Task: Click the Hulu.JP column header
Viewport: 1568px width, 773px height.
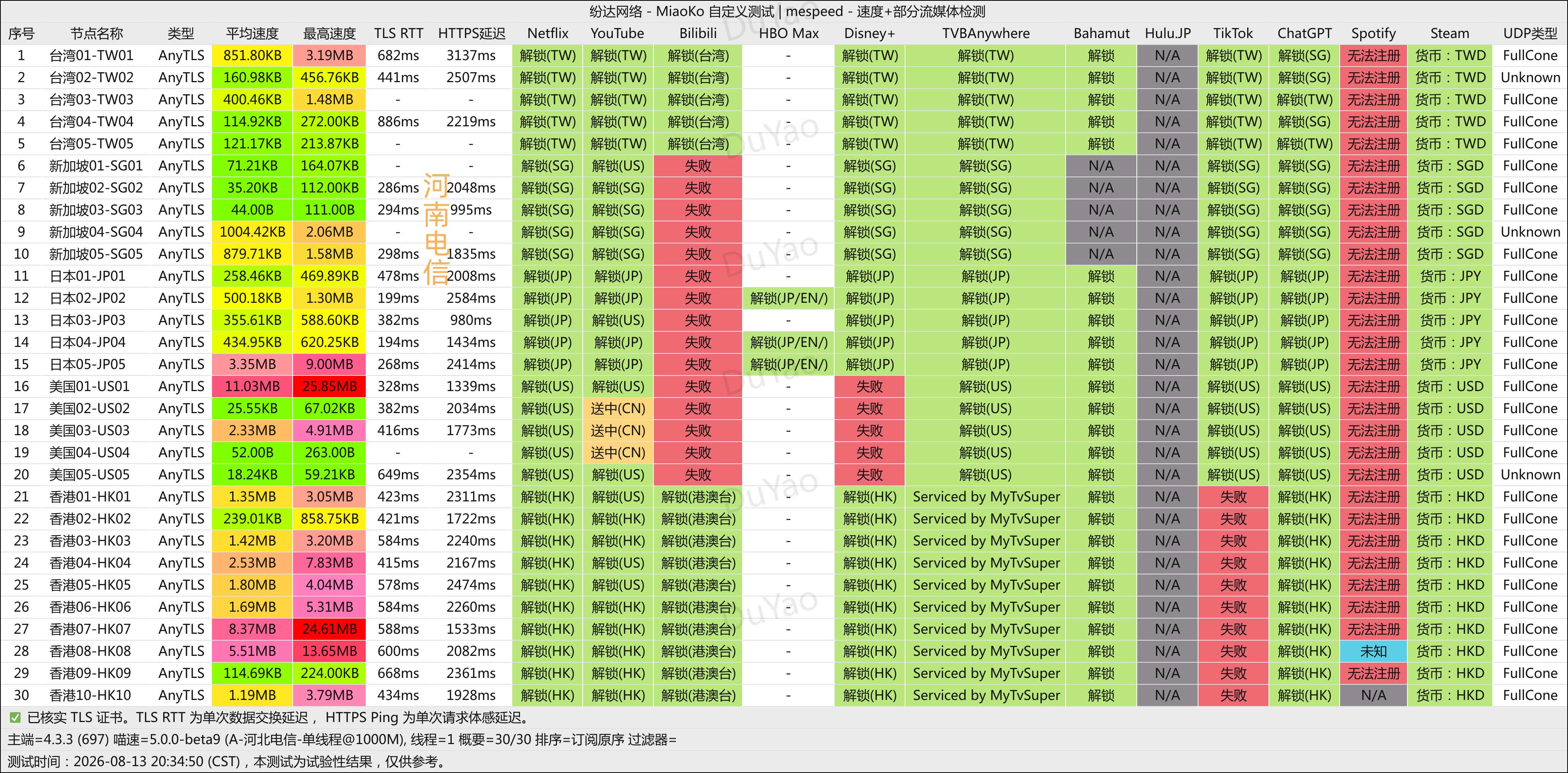Action: coord(1168,33)
